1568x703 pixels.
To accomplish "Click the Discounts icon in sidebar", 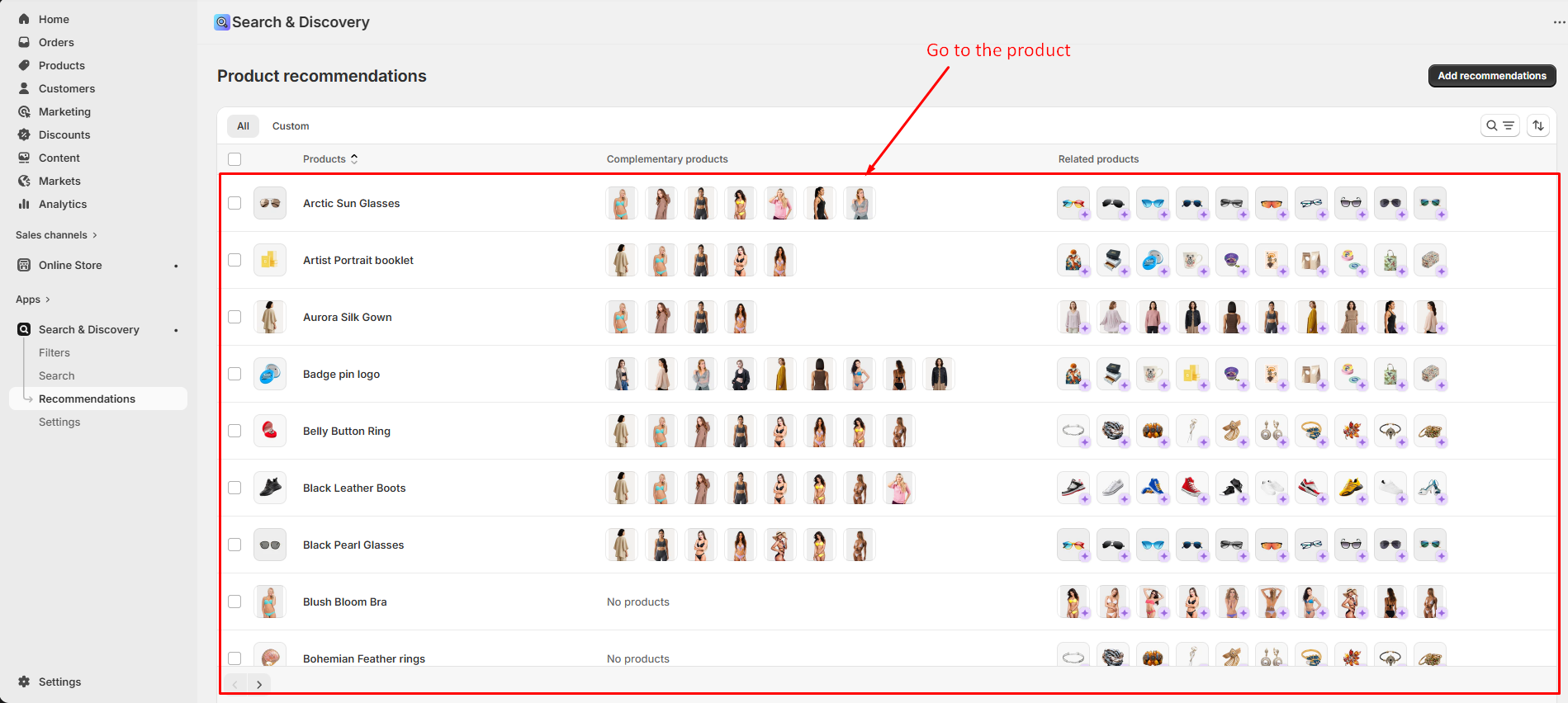I will (24, 134).
